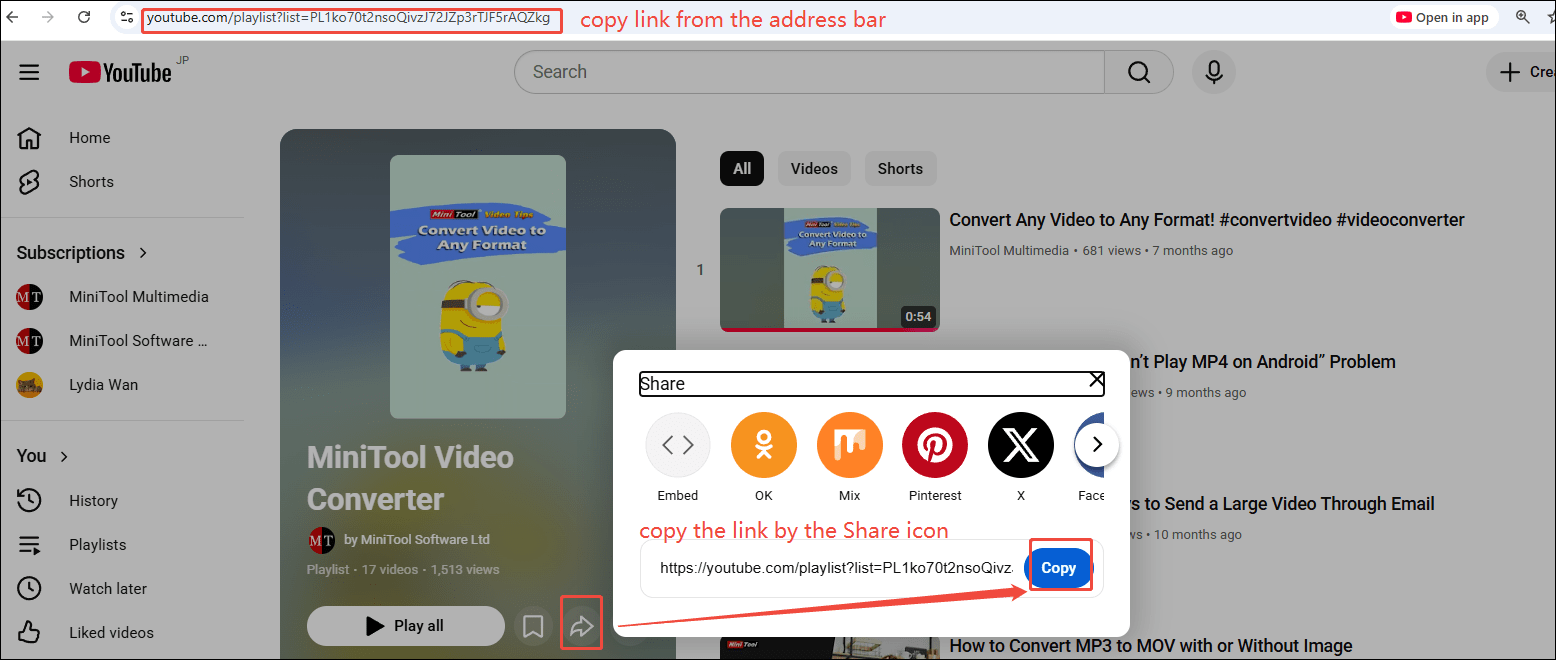Screen dimensions: 1556x660
Task: Reveal more share options with the right arrow
Action: 1096,444
